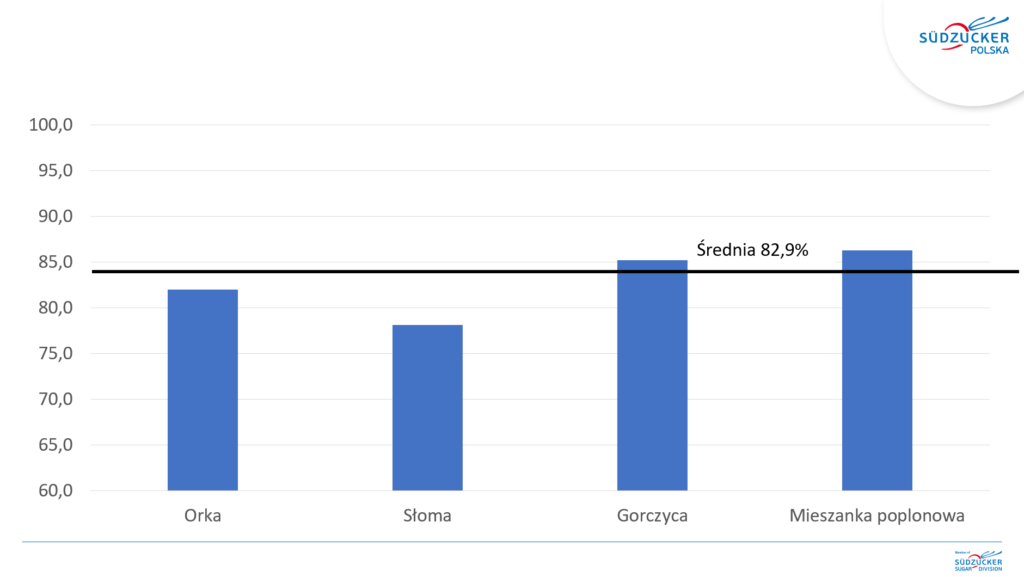Click the black average line

[x=555, y=272]
